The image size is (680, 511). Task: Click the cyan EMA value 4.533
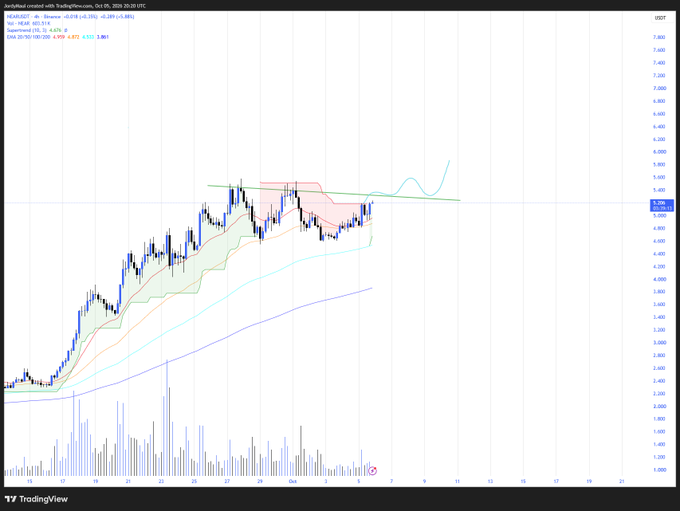click(88, 37)
